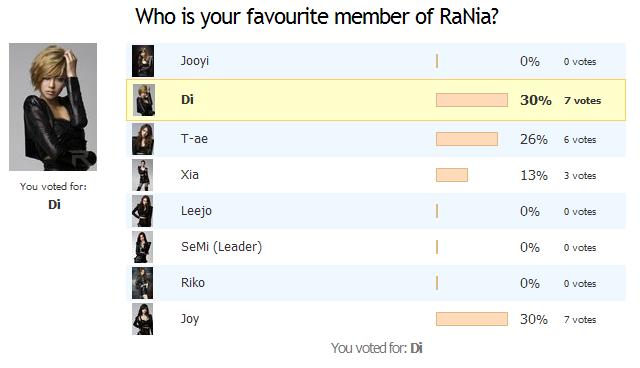The image size is (640, 368).
Task: Open Riko's thumbnail photo
Action: [142, 283]
